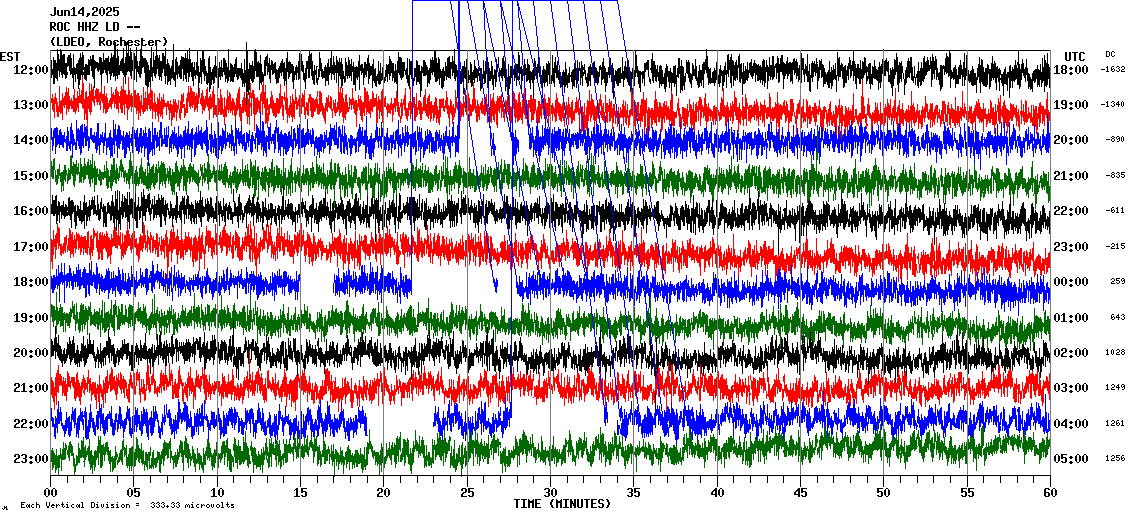1130x519 pixels.
Task: Select the UTC timezone column header
Action: (1075, 56)
